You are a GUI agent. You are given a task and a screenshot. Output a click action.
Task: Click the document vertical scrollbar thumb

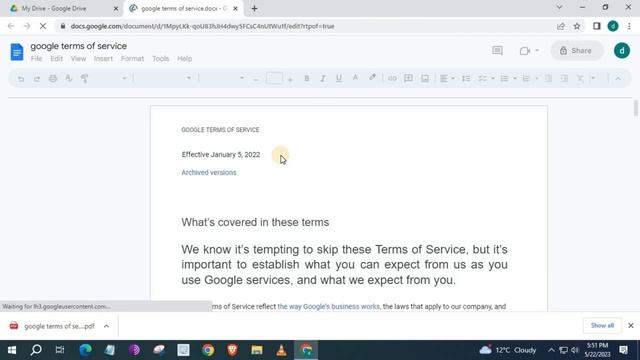click(636, 107)
